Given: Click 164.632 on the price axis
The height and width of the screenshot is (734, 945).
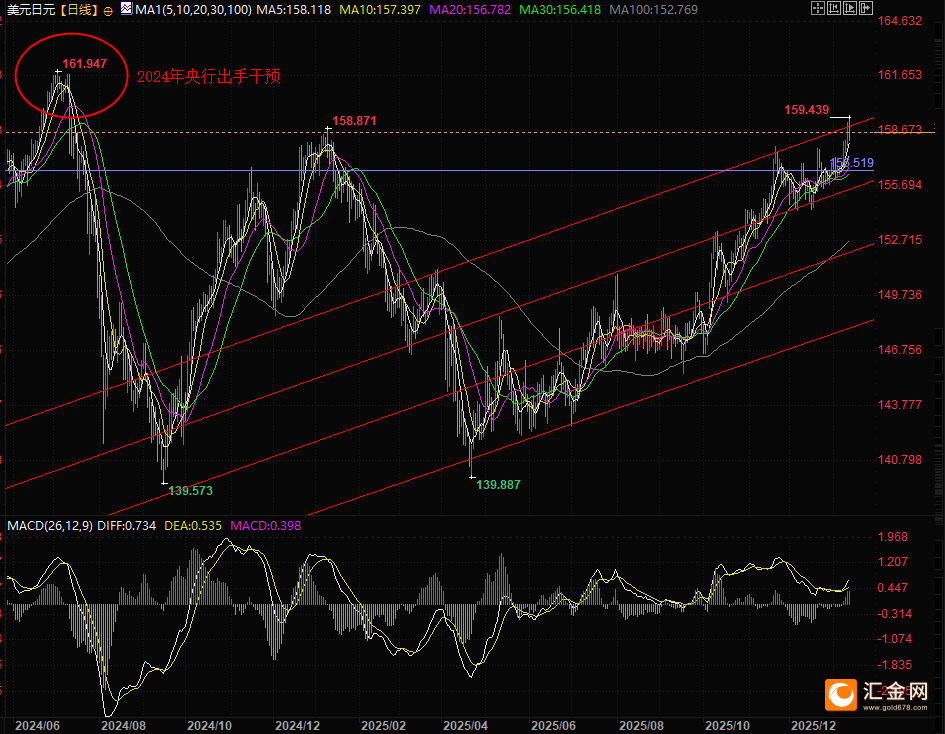Looking at the screenshot, I should (899, 21).
